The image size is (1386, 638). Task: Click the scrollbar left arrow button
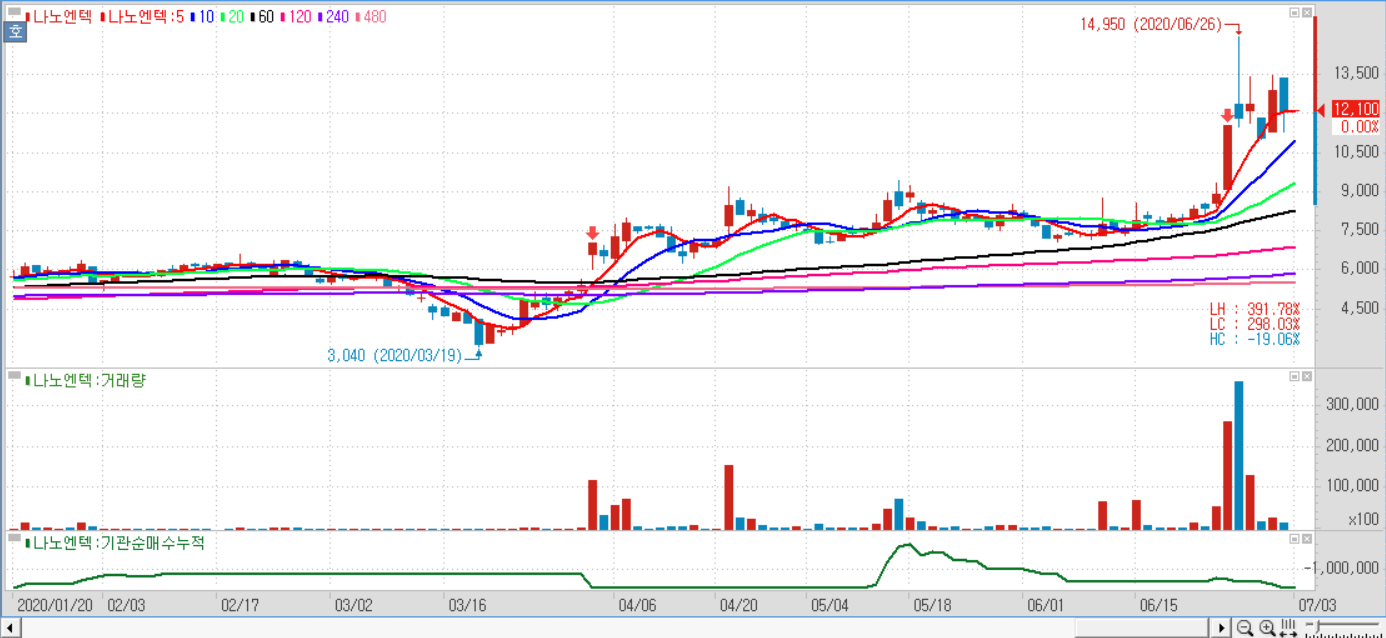[9, 628]
